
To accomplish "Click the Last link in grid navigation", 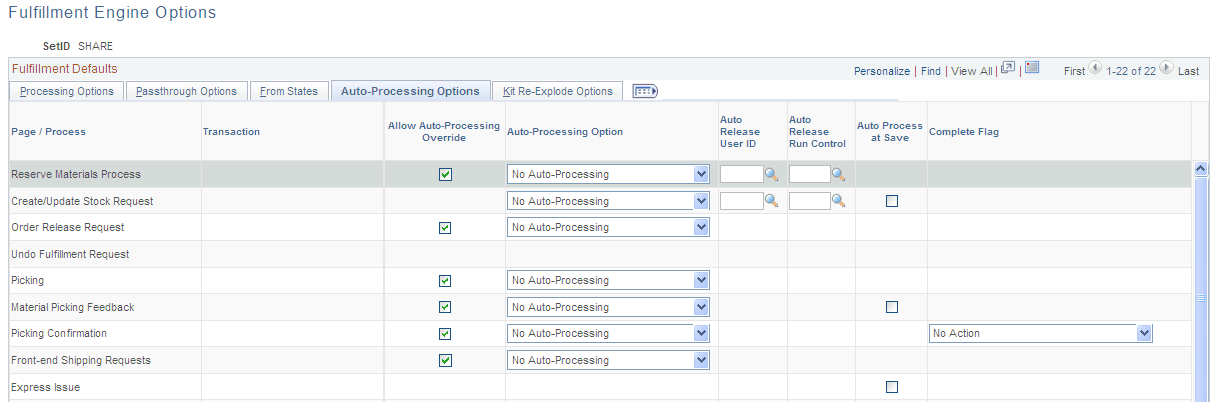I will coord(1188,72).
